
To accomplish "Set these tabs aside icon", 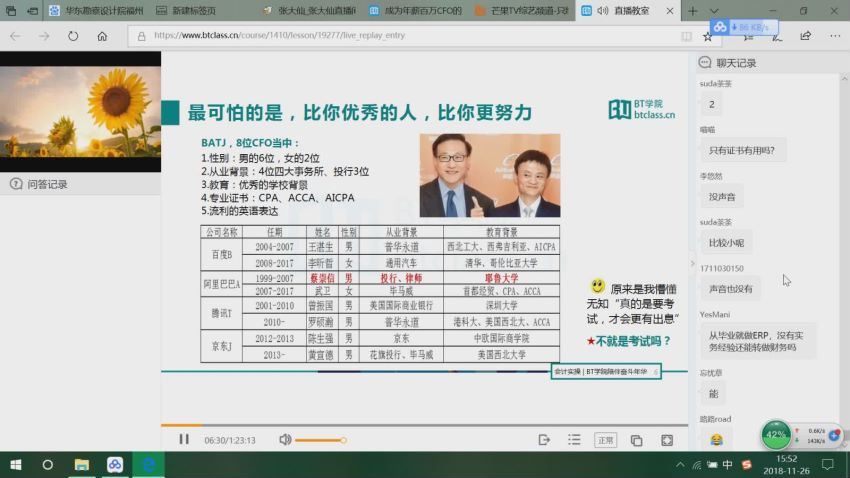I will pyautogui.click(x=33, y=10).
